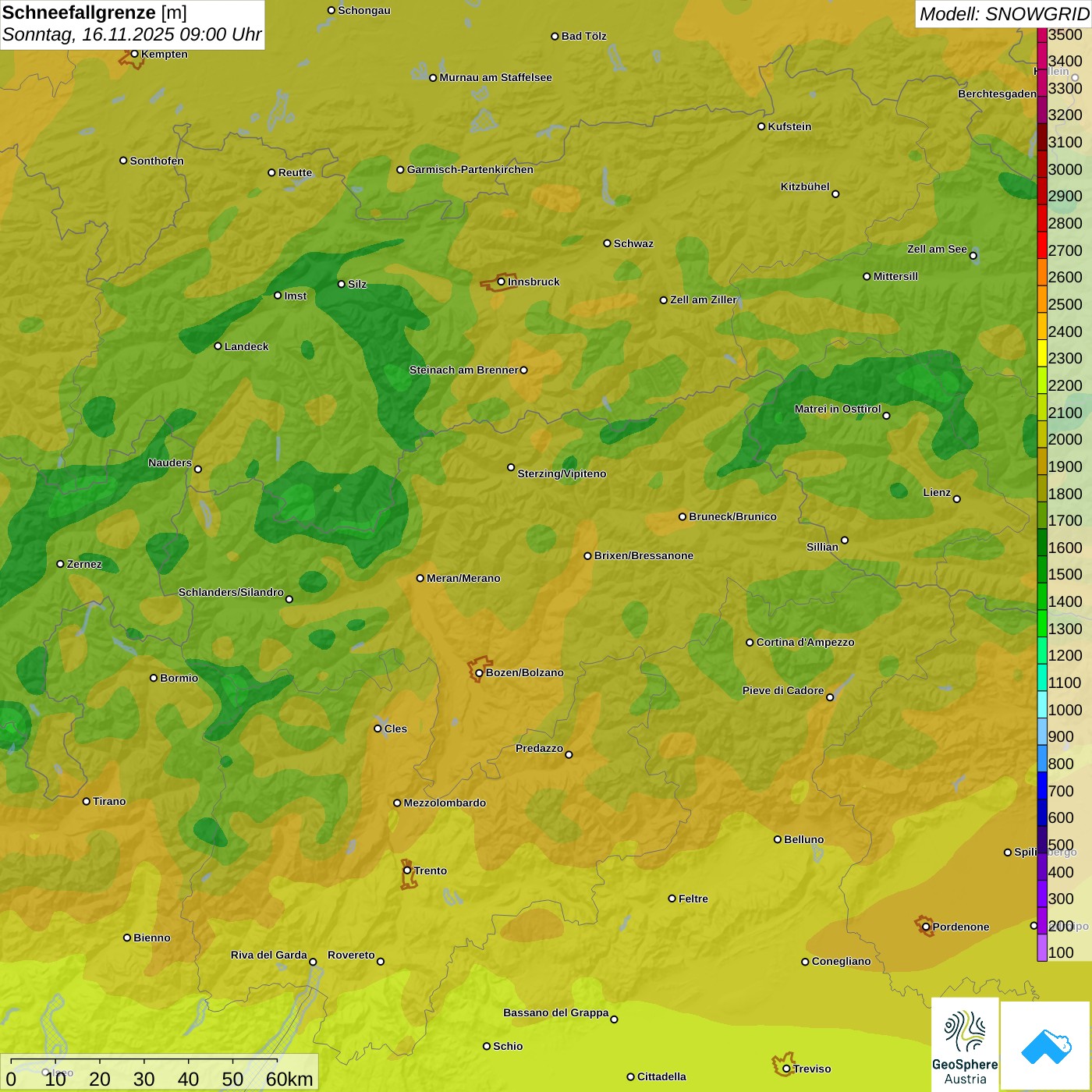Click the 300 m purple legend color
The height and width of the screenshot is (1092, 1092).
coord(1042,894)
